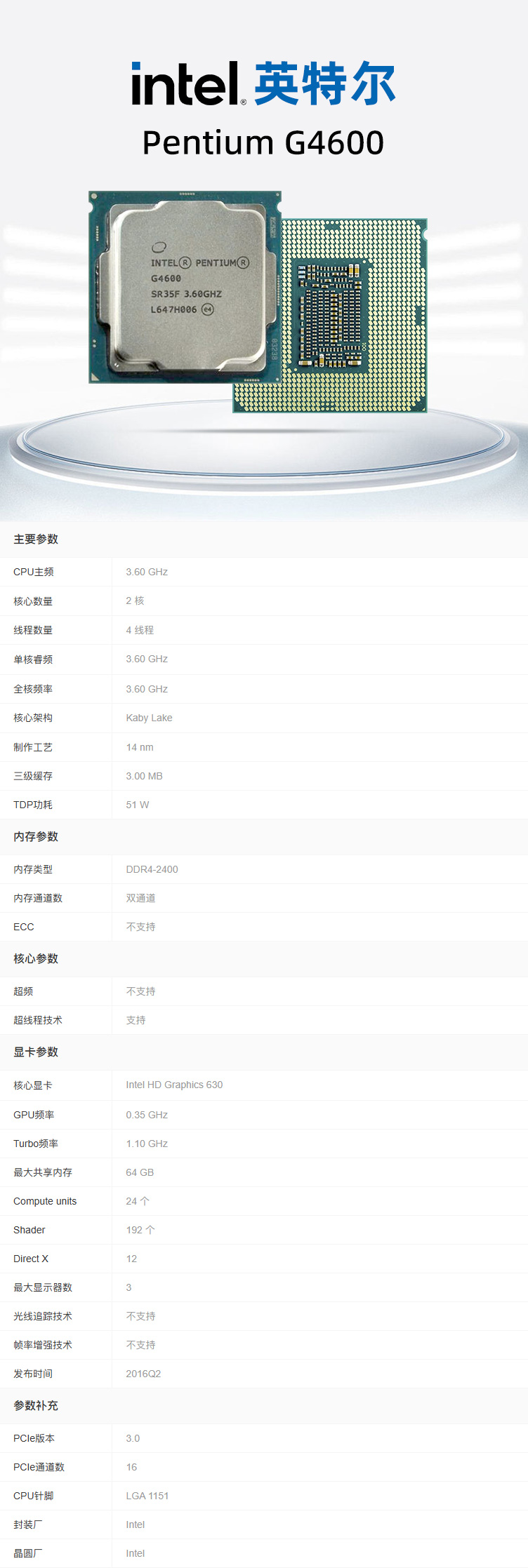Viewport: 528px width, 1568px height.
Task: Click the Direct X value 12
Action: (131, 1259)
